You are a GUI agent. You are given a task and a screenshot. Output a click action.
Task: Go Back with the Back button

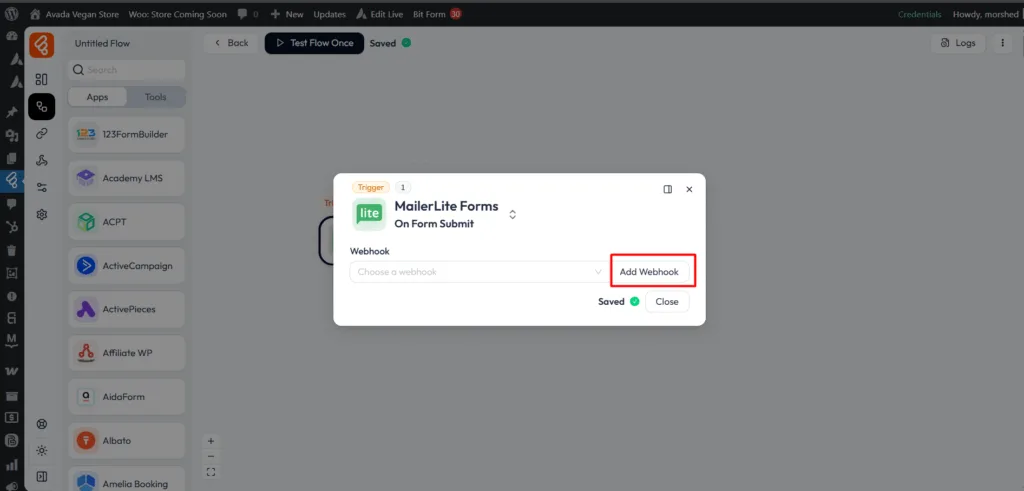click(231, 43)
